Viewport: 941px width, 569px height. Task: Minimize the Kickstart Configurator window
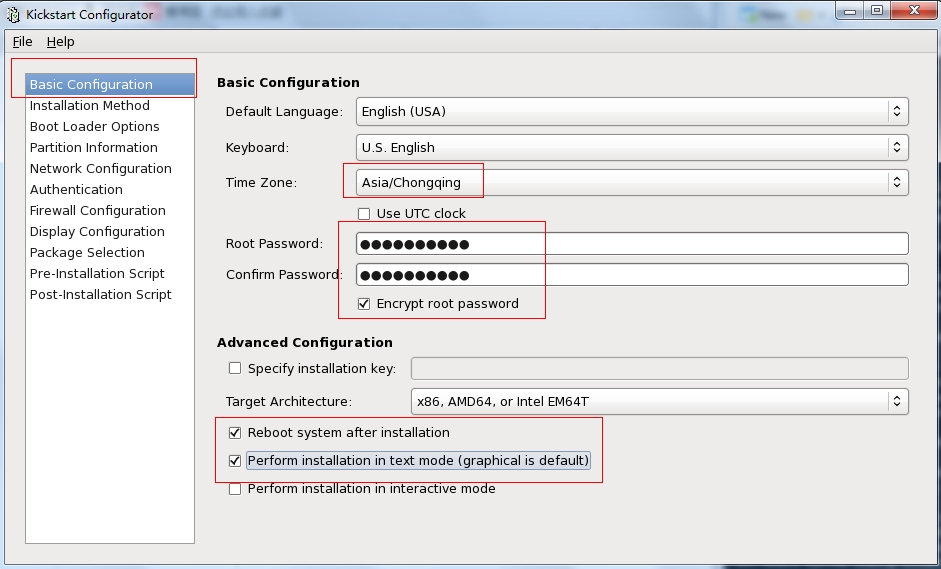[x=849, y=11]
